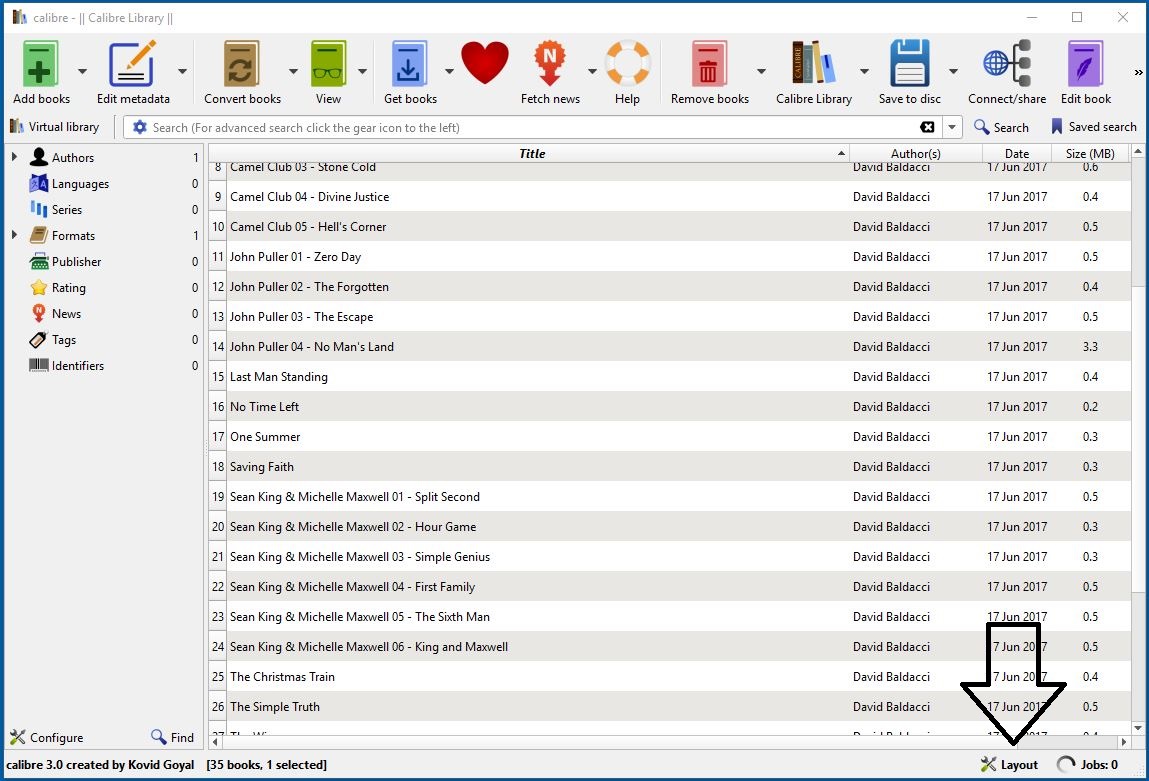Open the Fetch news dropdown arrow
Image resolution: width=1149 pixels, height=781 pixels.
pyautogui.click(x=591, y=71)
